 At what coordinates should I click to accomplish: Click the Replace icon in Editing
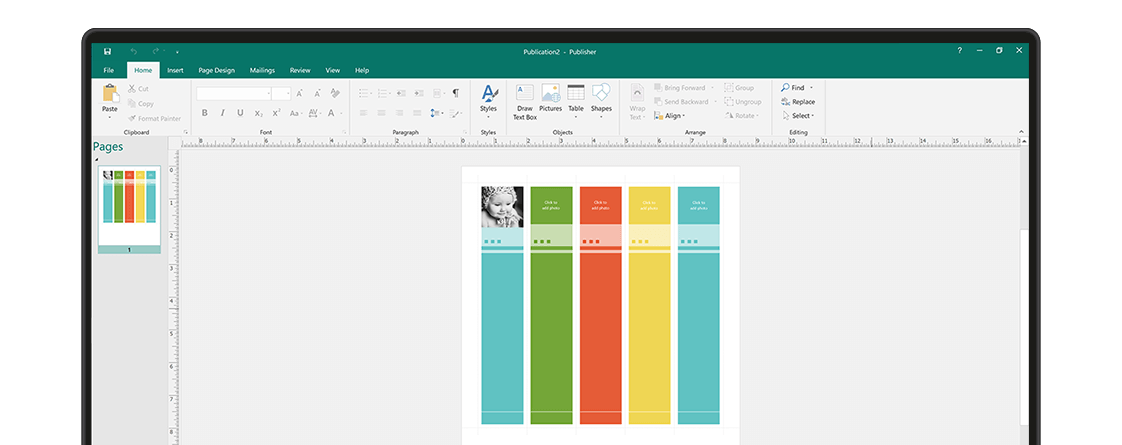786,102
